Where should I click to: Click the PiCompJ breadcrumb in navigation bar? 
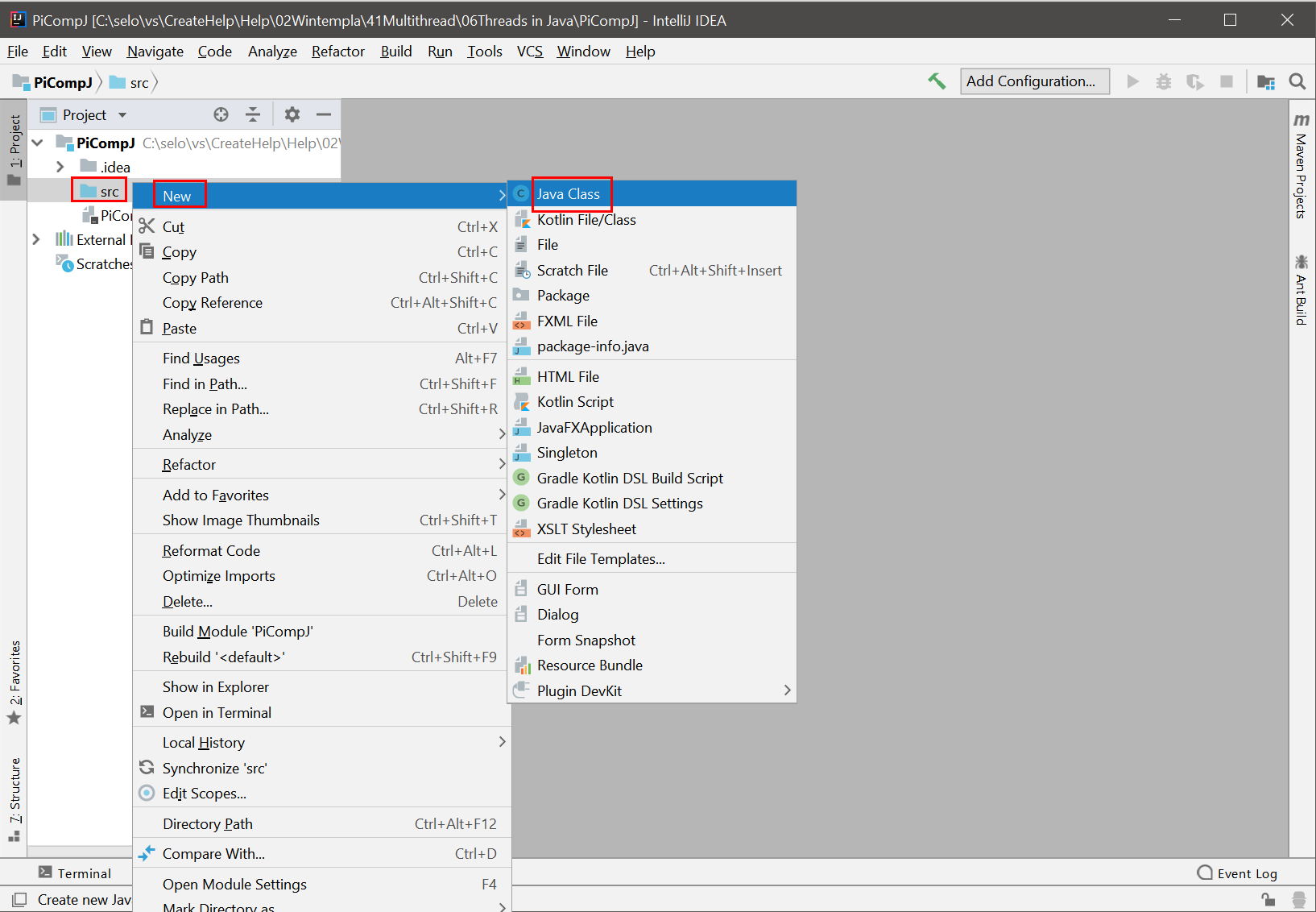[53, 82]
